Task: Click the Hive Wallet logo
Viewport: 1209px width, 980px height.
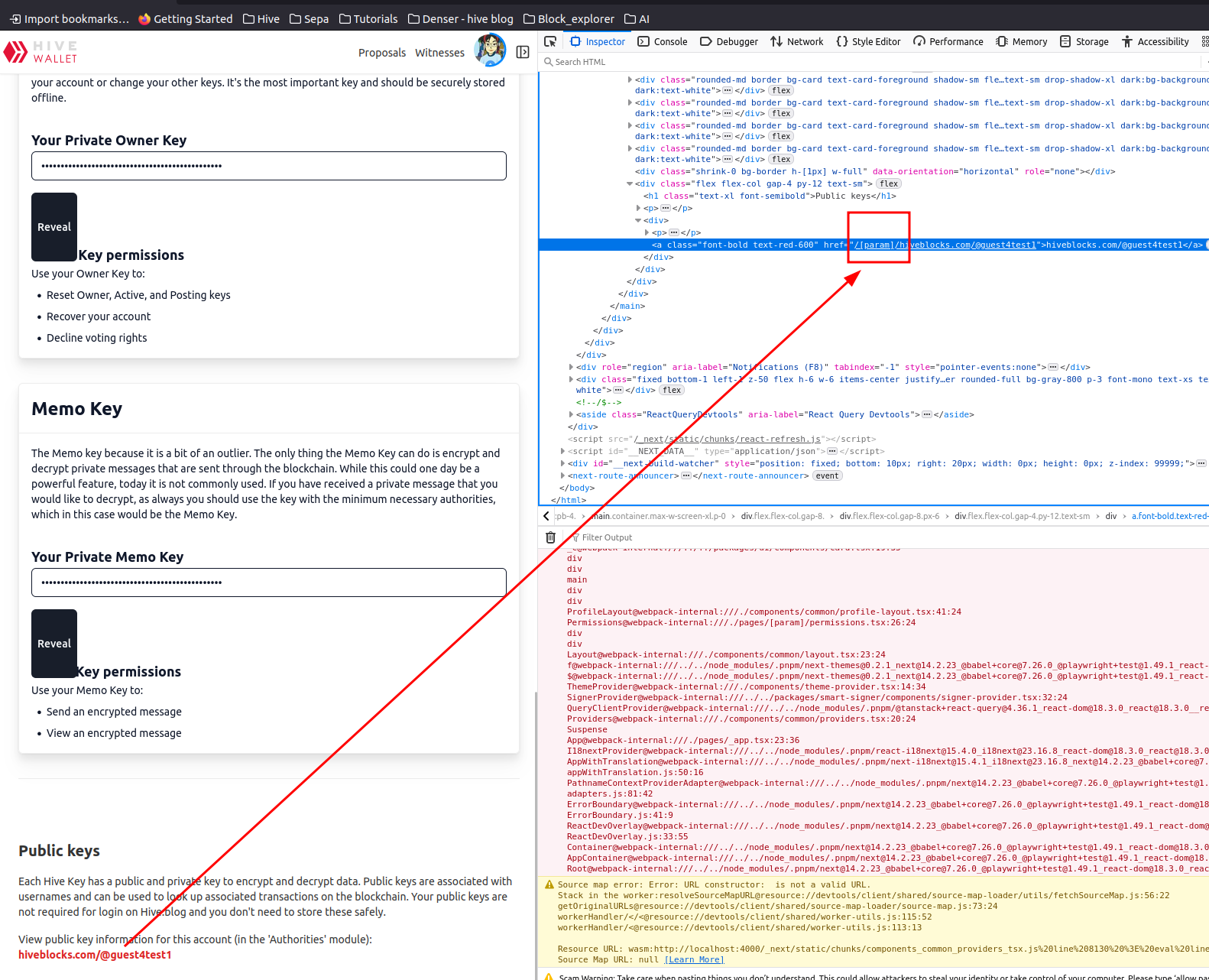Action: pos(41,52)
